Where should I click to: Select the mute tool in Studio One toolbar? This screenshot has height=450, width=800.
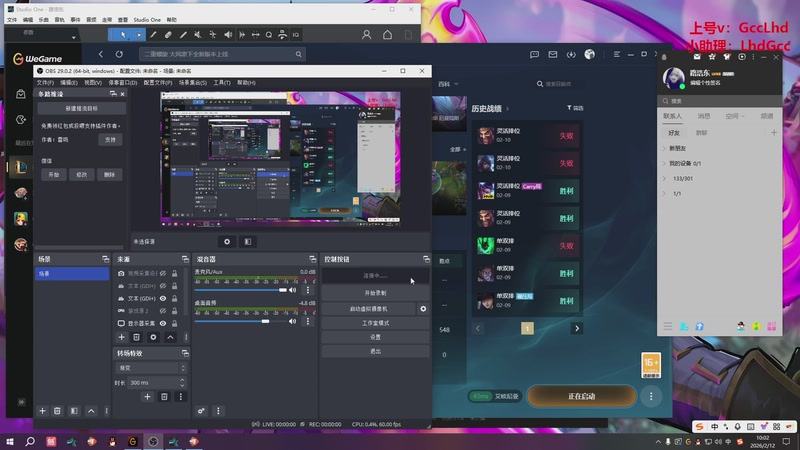coord(197,35)
